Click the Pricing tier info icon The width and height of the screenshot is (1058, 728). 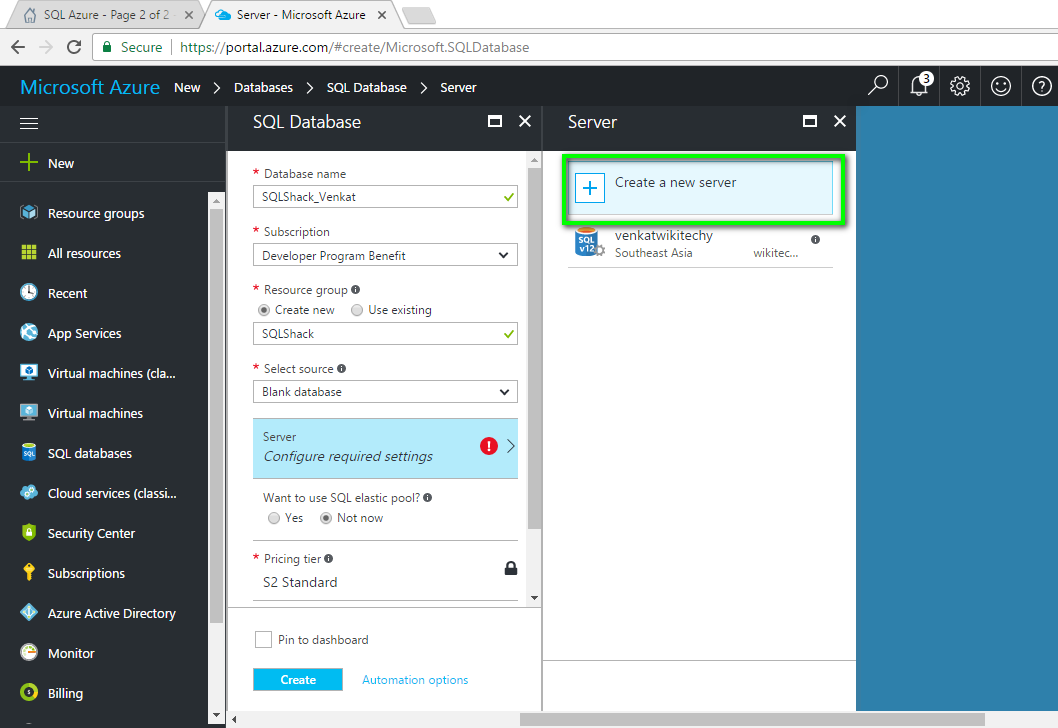pos(329,559)
